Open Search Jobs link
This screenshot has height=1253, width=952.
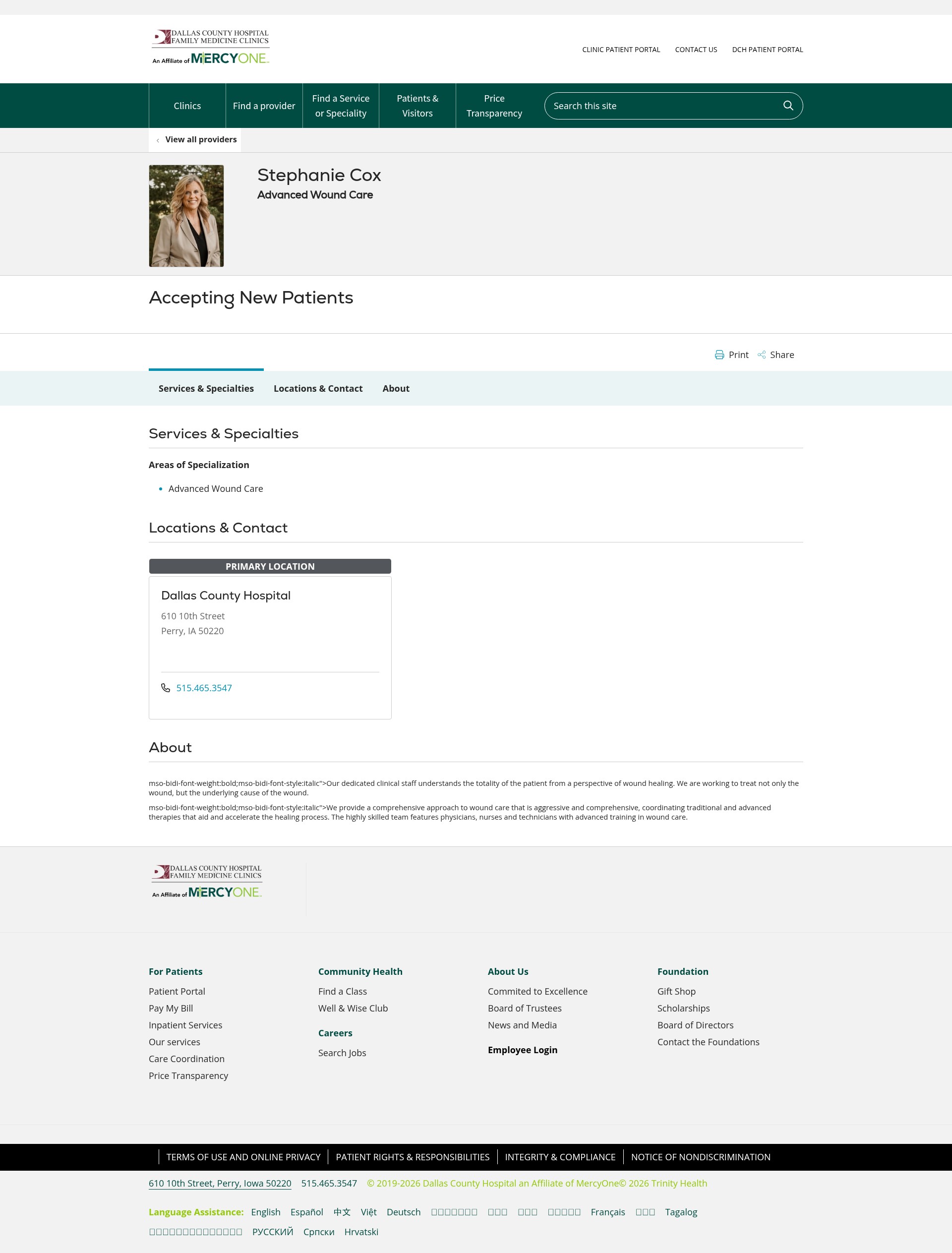point(342,1053)
